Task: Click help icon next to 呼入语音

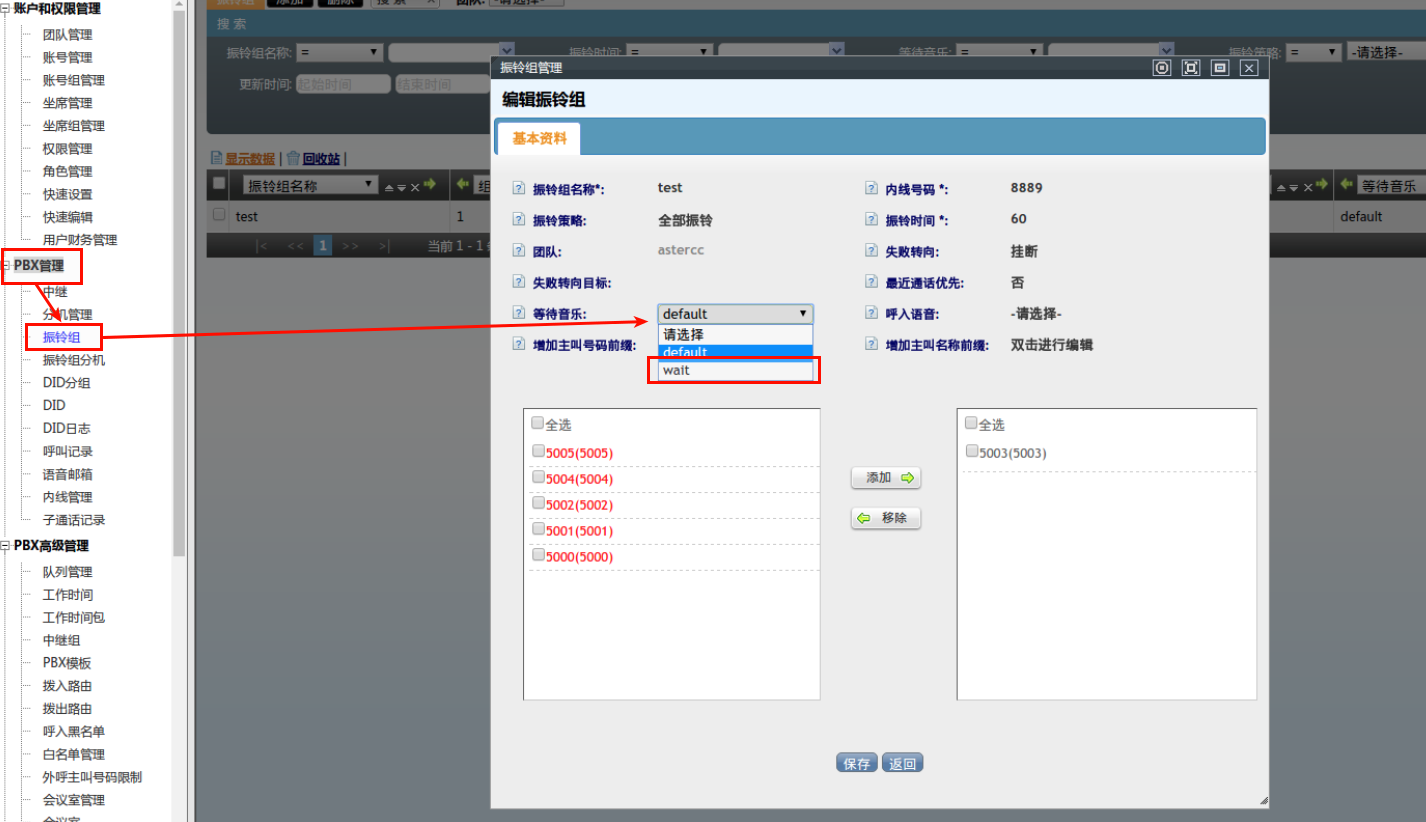Action: tap(871, 313)
